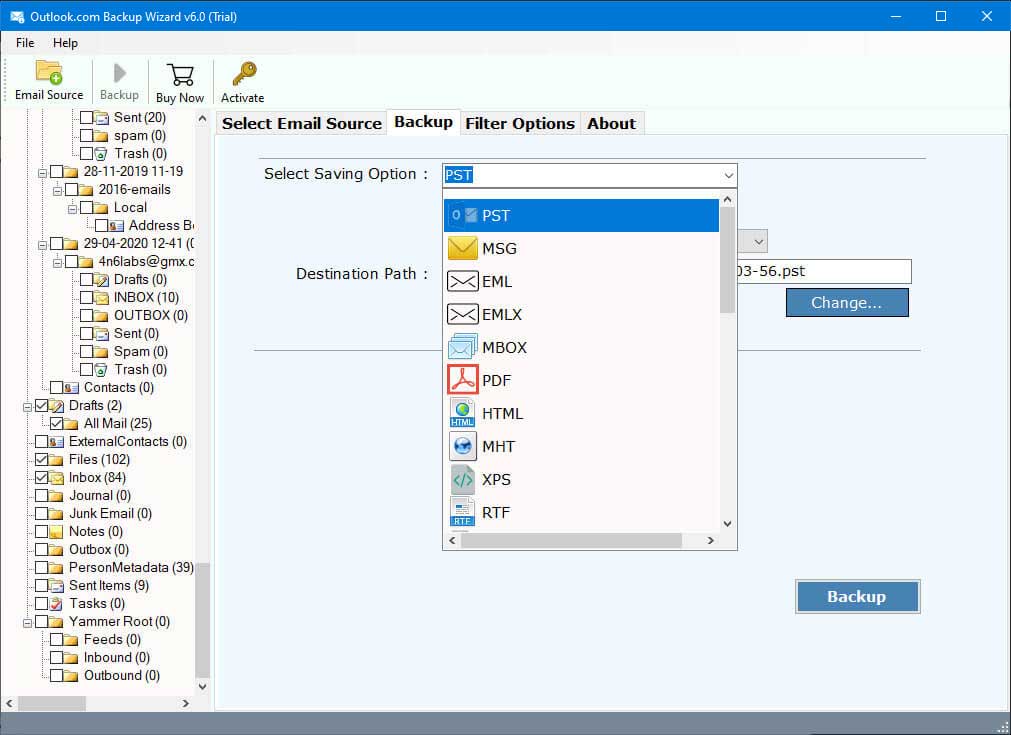Choose the PDF Acrobat icon
This screenshot has width=1011, height=735.
click(x=462, y=380)
